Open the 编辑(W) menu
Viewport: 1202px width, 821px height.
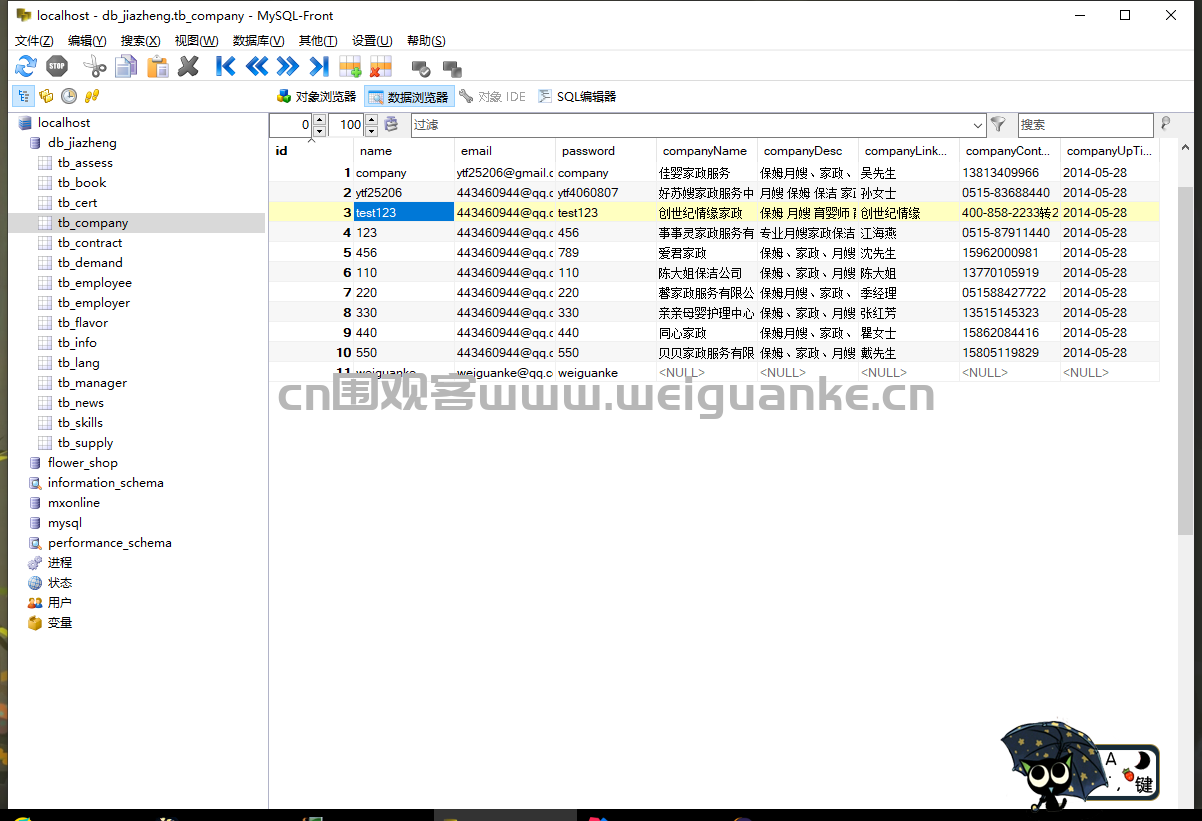[x=87, y=41]
